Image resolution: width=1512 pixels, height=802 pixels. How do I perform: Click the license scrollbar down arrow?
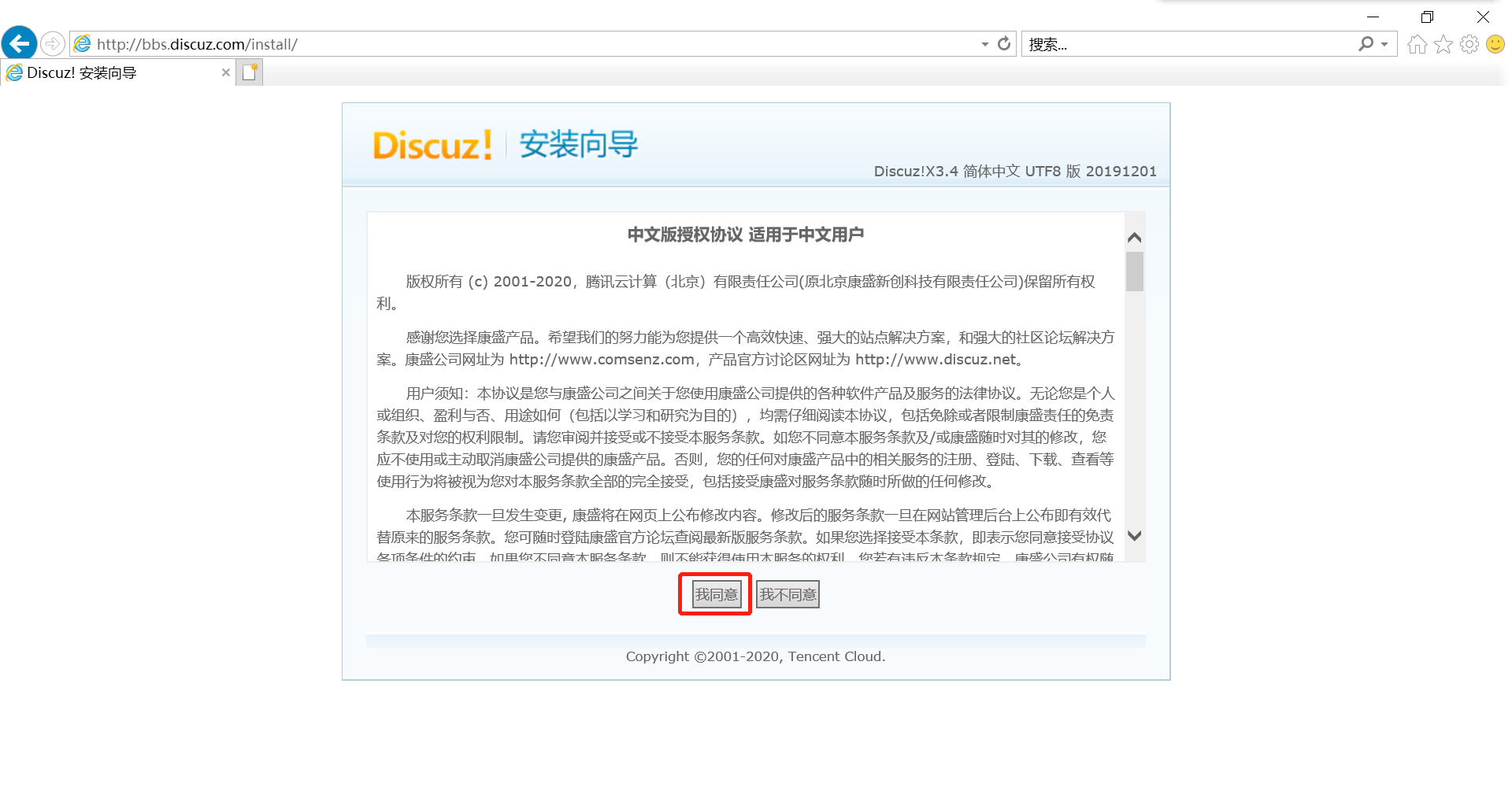point(1135,535)
